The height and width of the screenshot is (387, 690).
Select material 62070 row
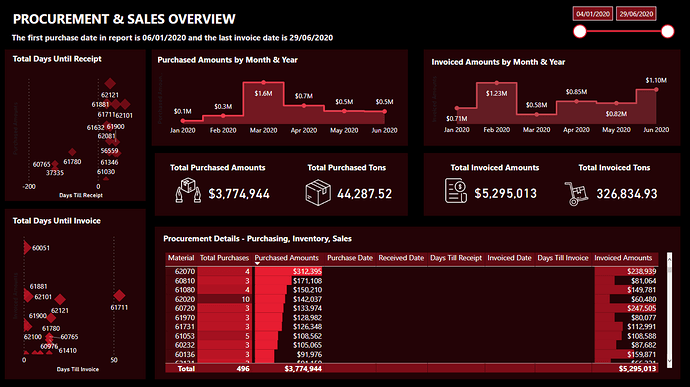412,272
